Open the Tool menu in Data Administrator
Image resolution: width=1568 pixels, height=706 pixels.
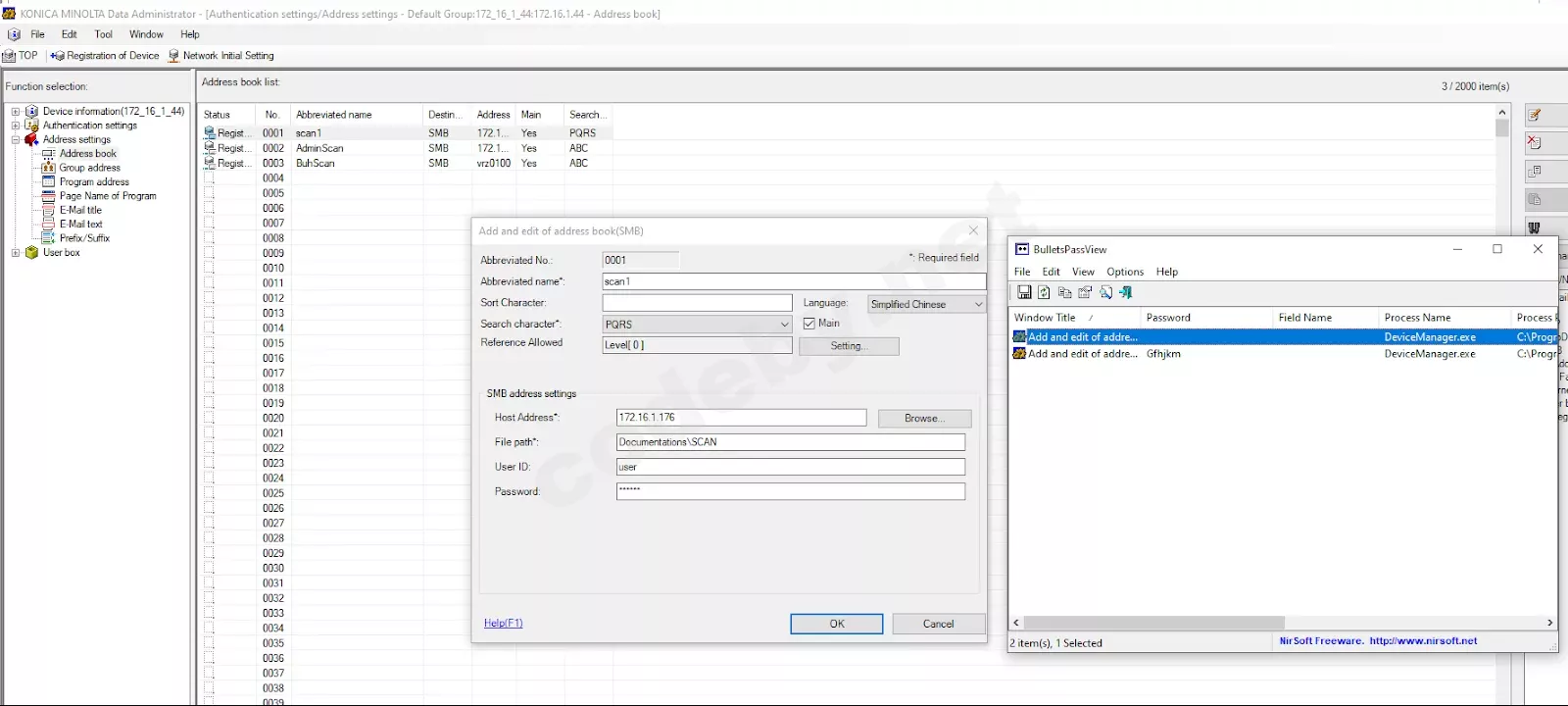(103, 34)
